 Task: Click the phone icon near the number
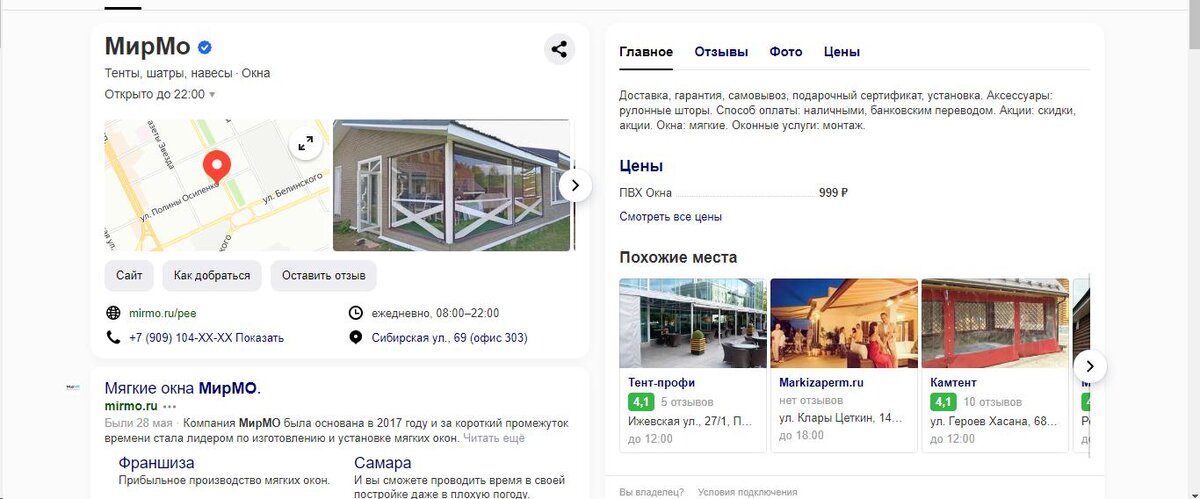pos(112,337)
